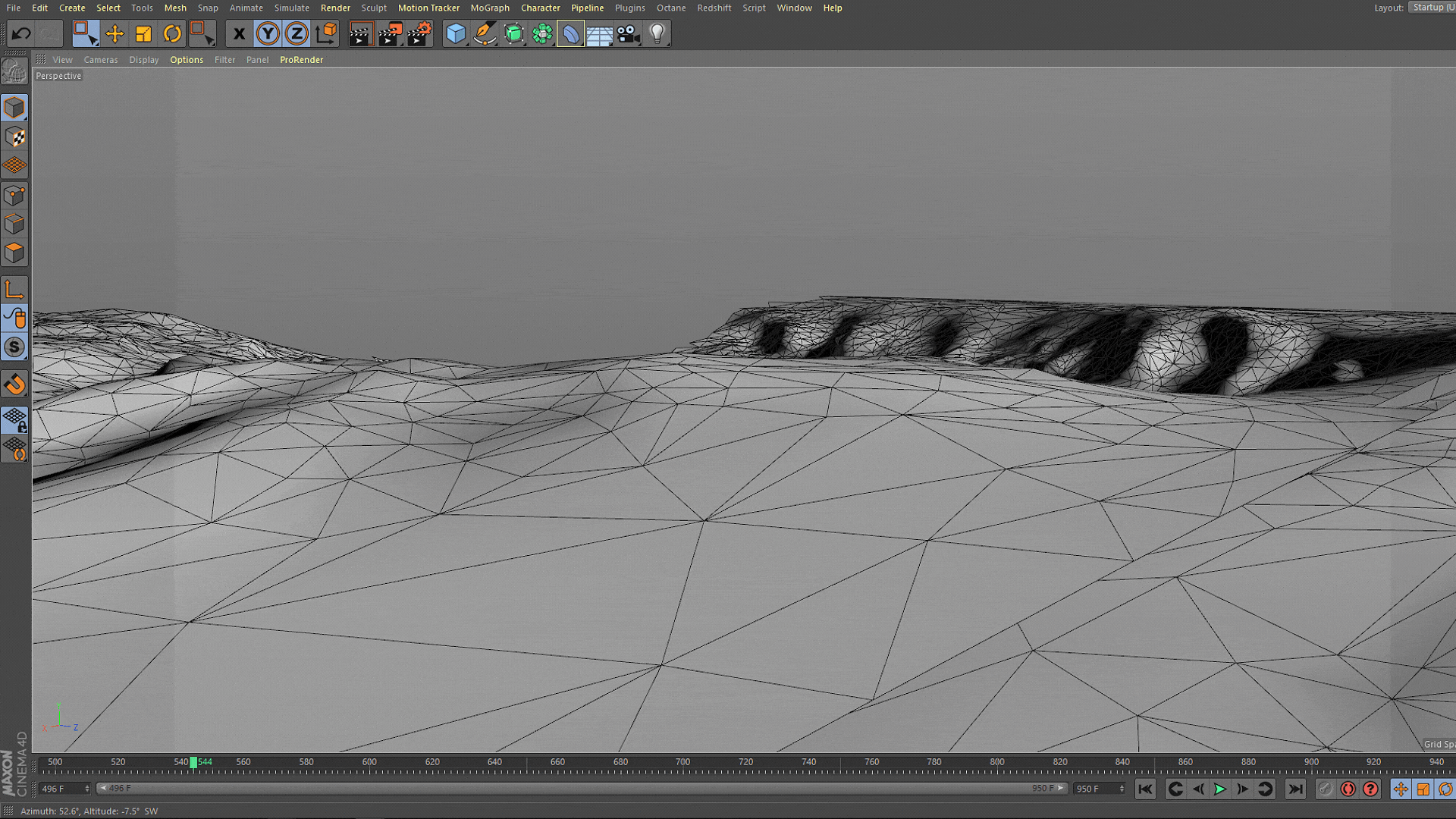Enable Polygons mode in left sidebar
This screenshot has width=1456, height=819.
tap(14, 253)
